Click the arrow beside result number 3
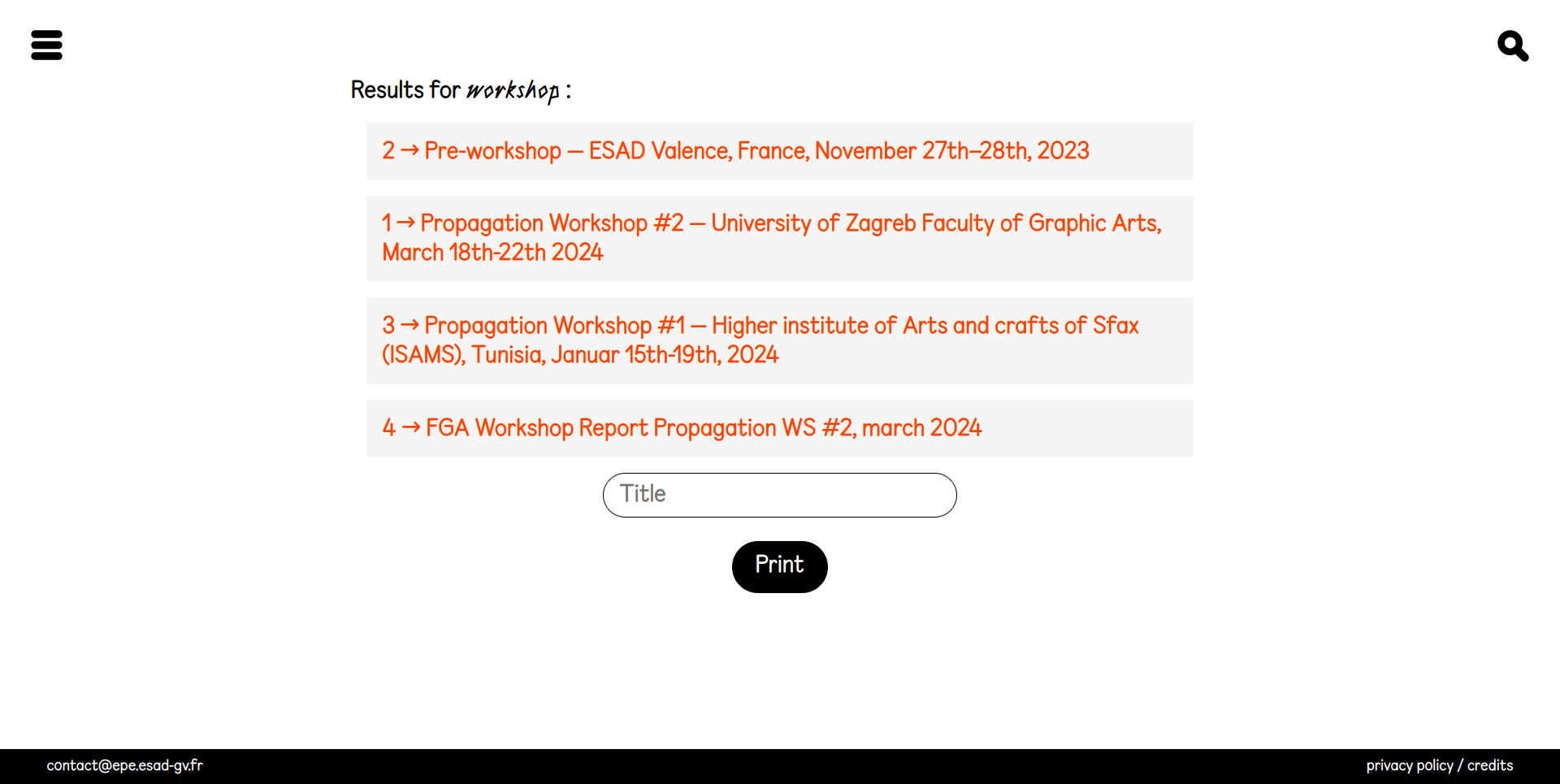 pos(409,325)
